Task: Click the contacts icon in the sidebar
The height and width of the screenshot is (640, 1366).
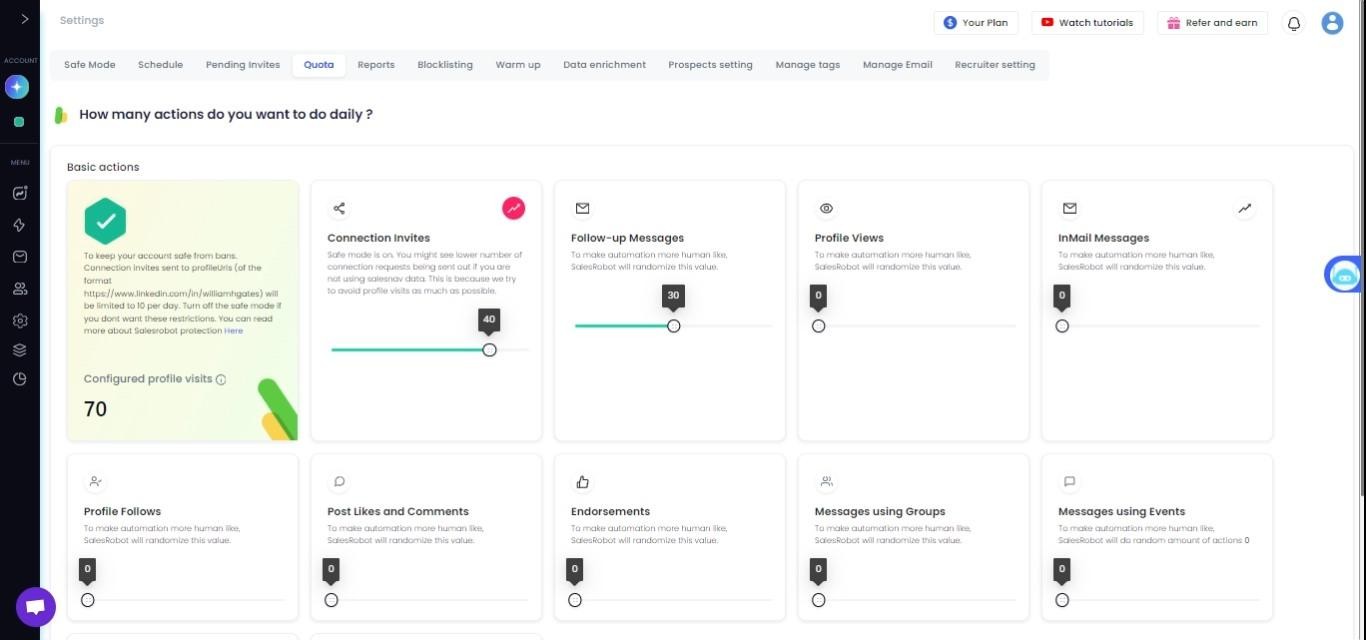Action: (19, 288)
